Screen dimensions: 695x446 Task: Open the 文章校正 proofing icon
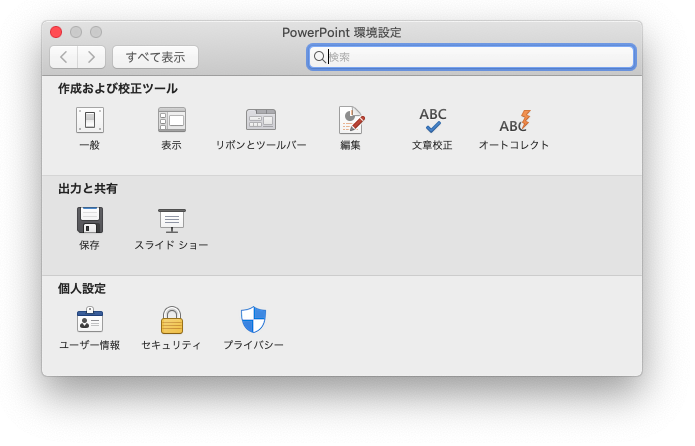pyautogui.click(x=433, y=120)
